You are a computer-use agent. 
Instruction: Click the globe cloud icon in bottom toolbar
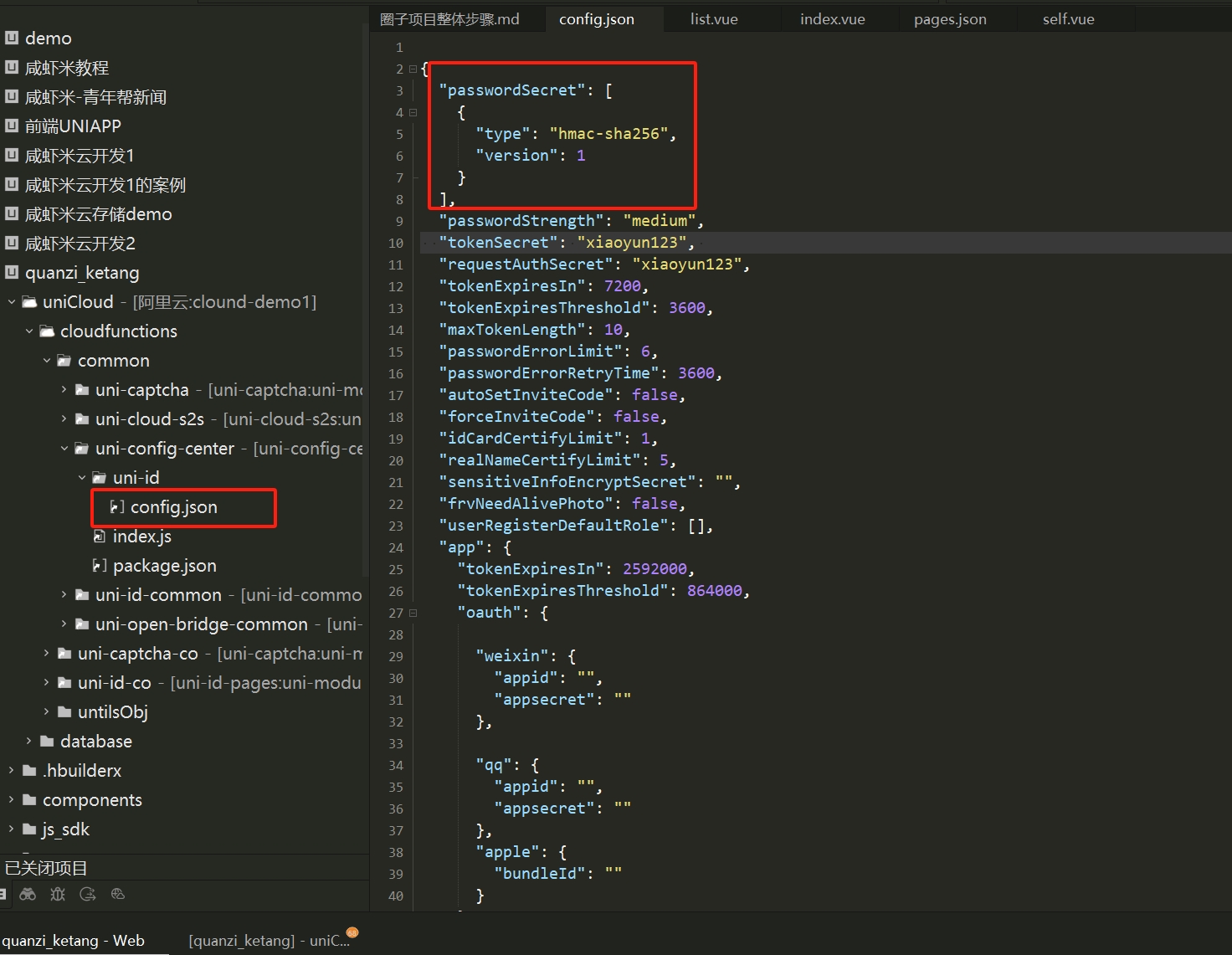coord(118,894)
